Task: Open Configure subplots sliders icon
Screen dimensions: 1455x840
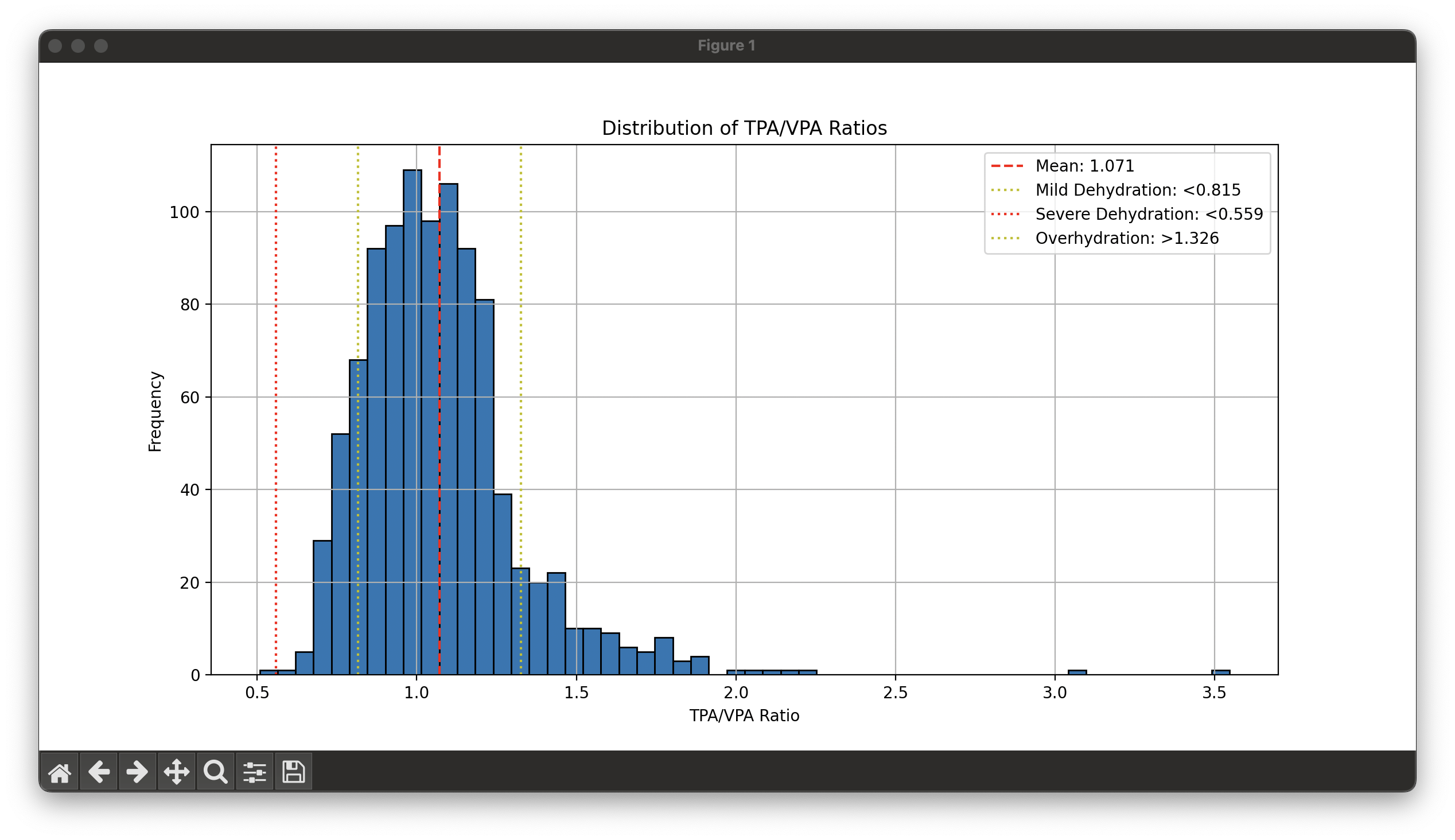Action: 254,772
